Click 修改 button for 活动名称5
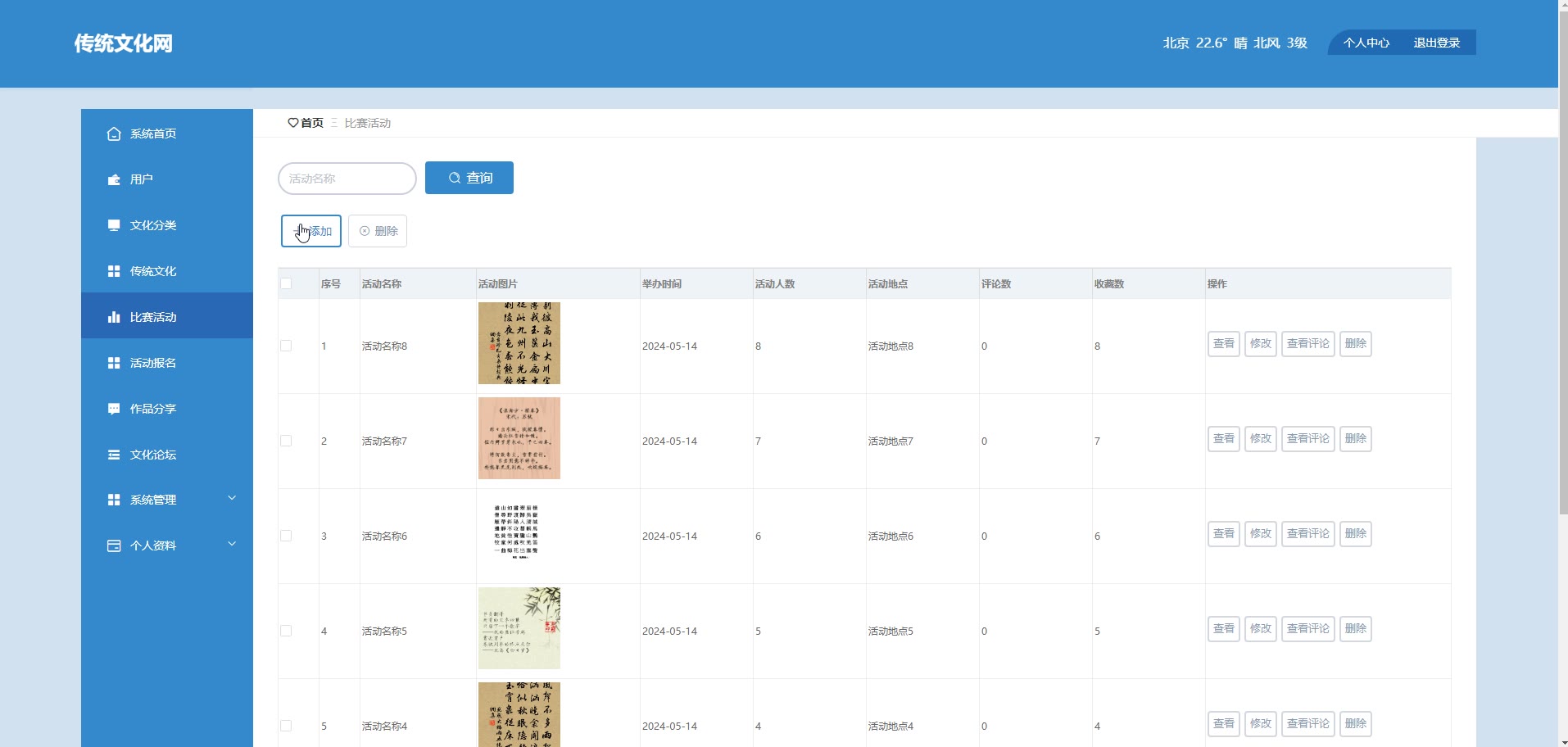Image resolution: width=1568 pixels, height=747 pixels. (1261, 629)
